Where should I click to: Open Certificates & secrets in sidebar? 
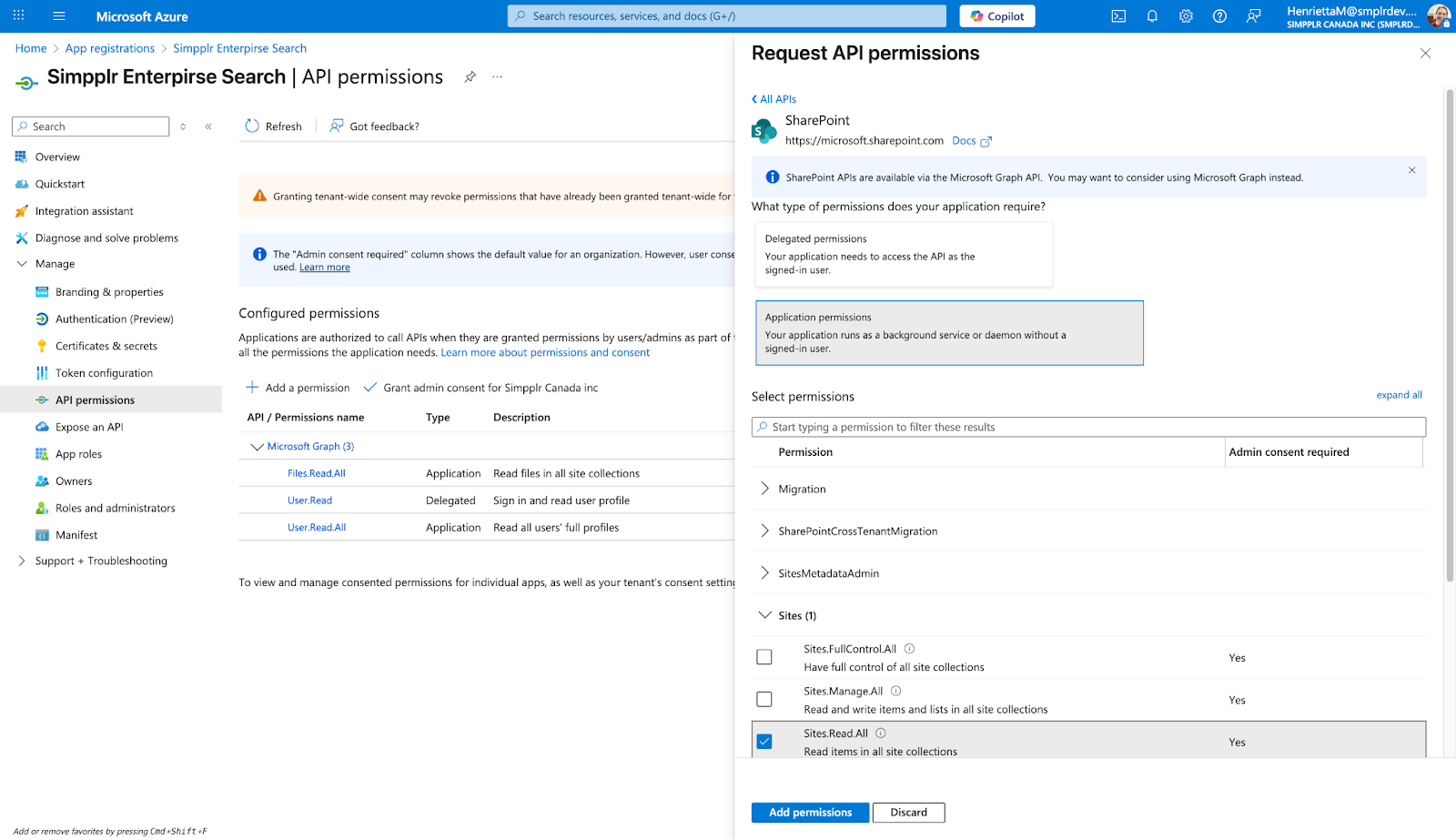point(106,346)
